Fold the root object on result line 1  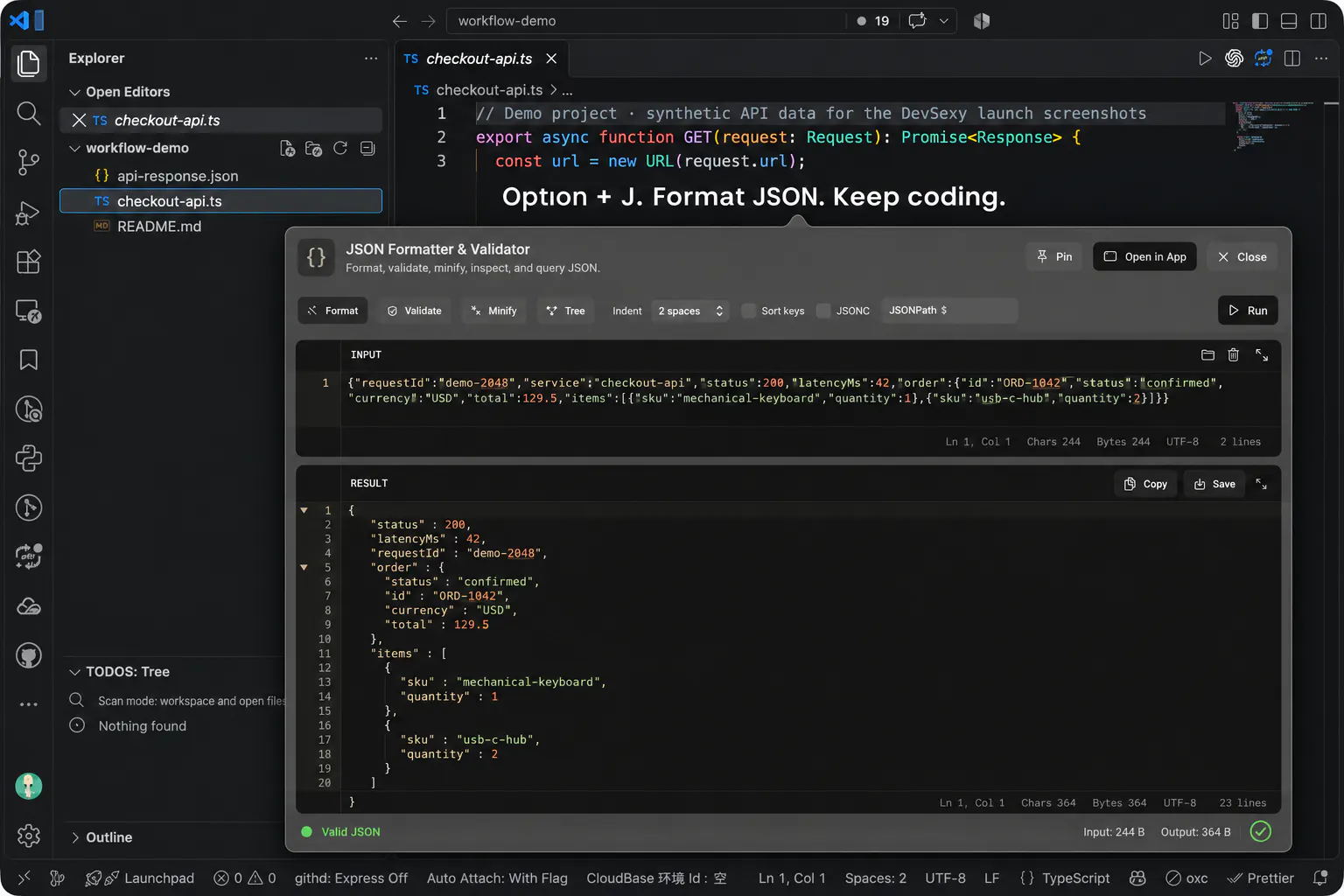(304, 510)
